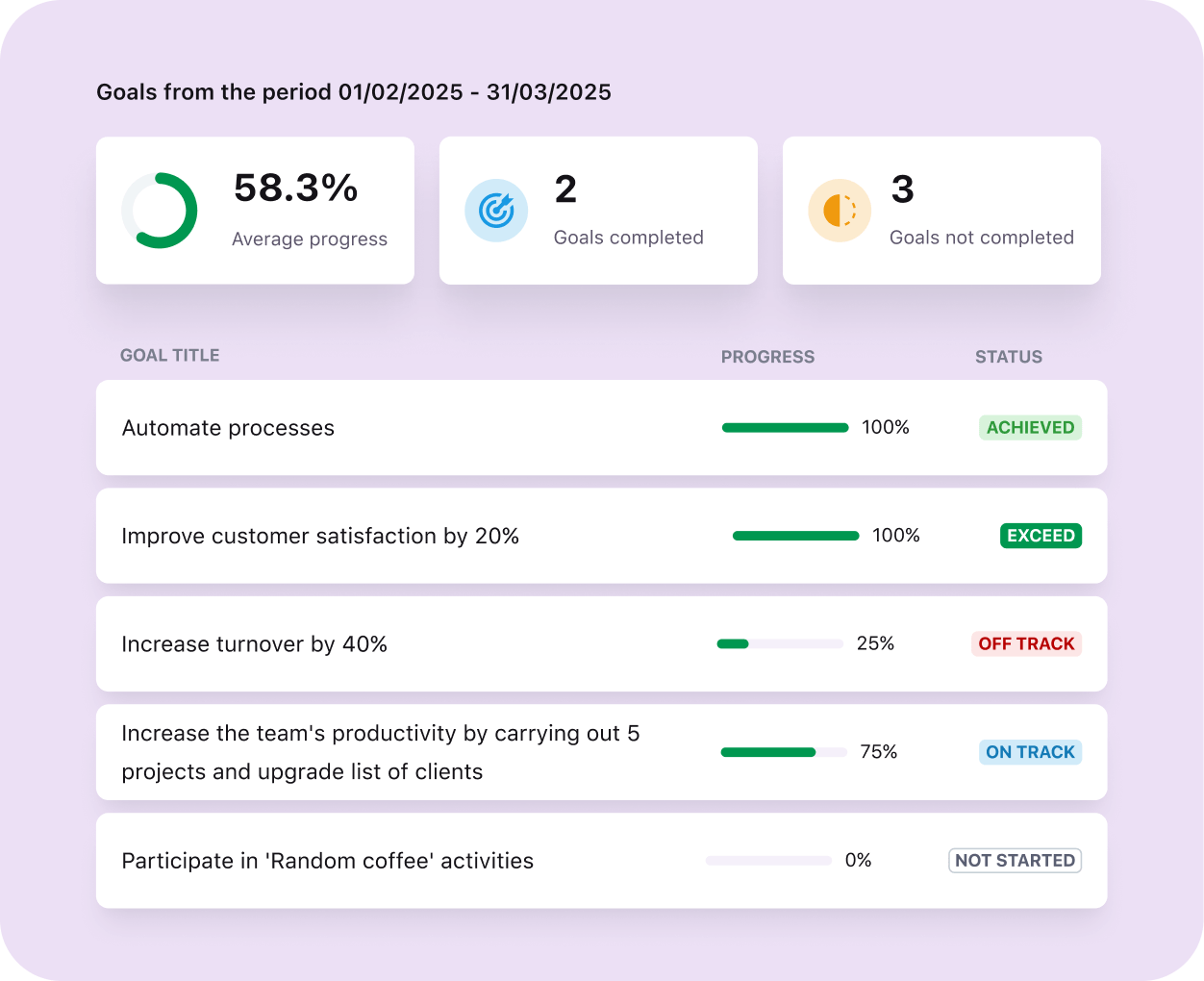
Task: Click the 'Goals not completed' label text
Action: pyautogui.click(x=982, y=238)
